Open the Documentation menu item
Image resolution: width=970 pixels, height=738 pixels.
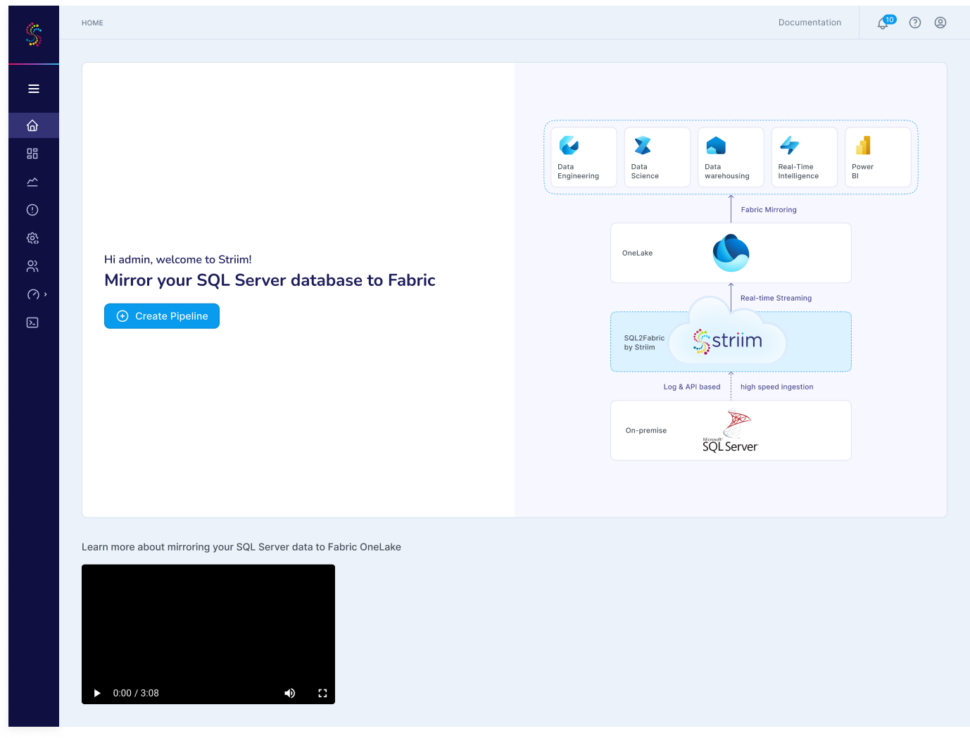(x=809, y=22)
